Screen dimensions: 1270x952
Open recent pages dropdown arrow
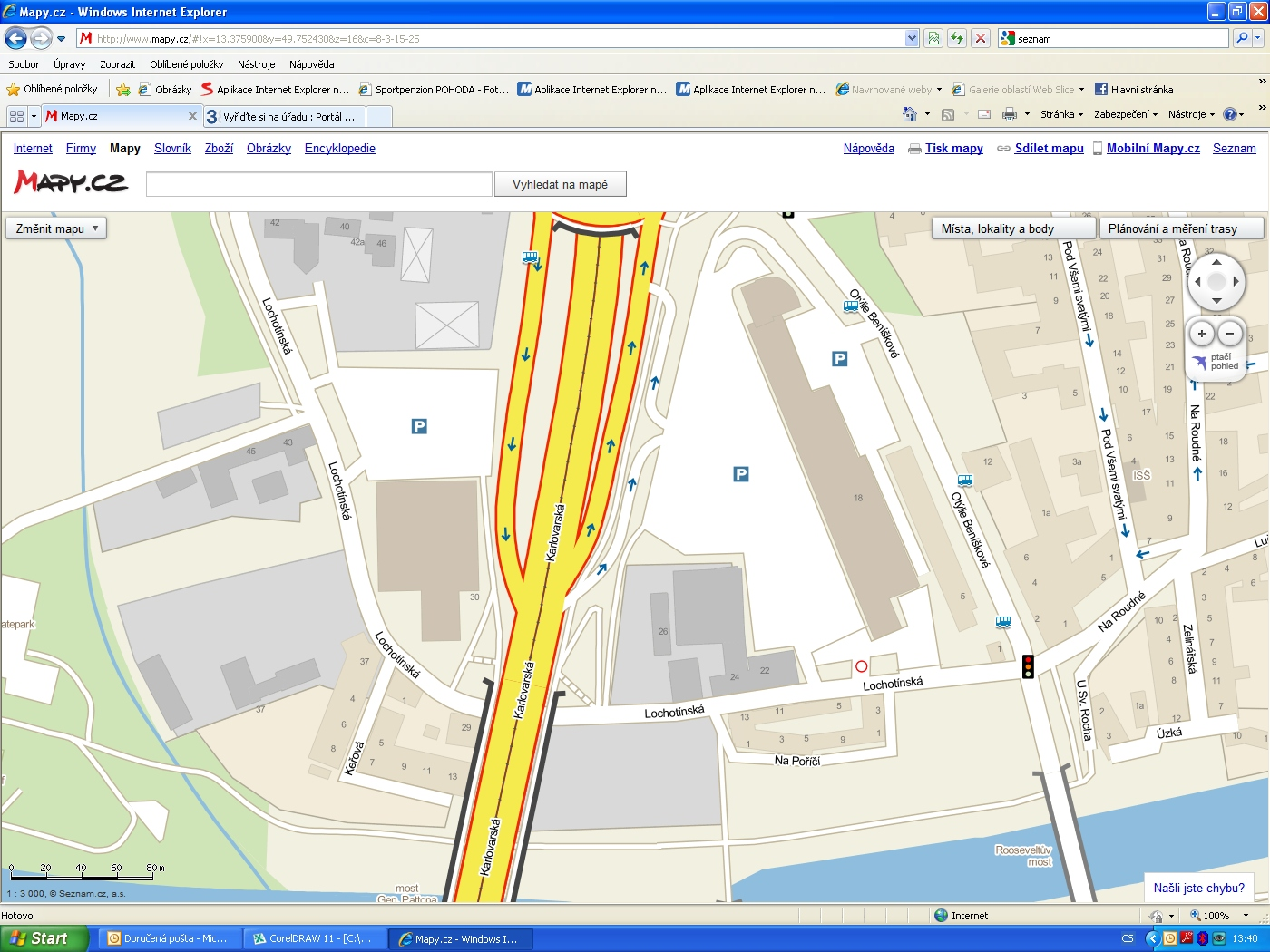coord(61,39)
